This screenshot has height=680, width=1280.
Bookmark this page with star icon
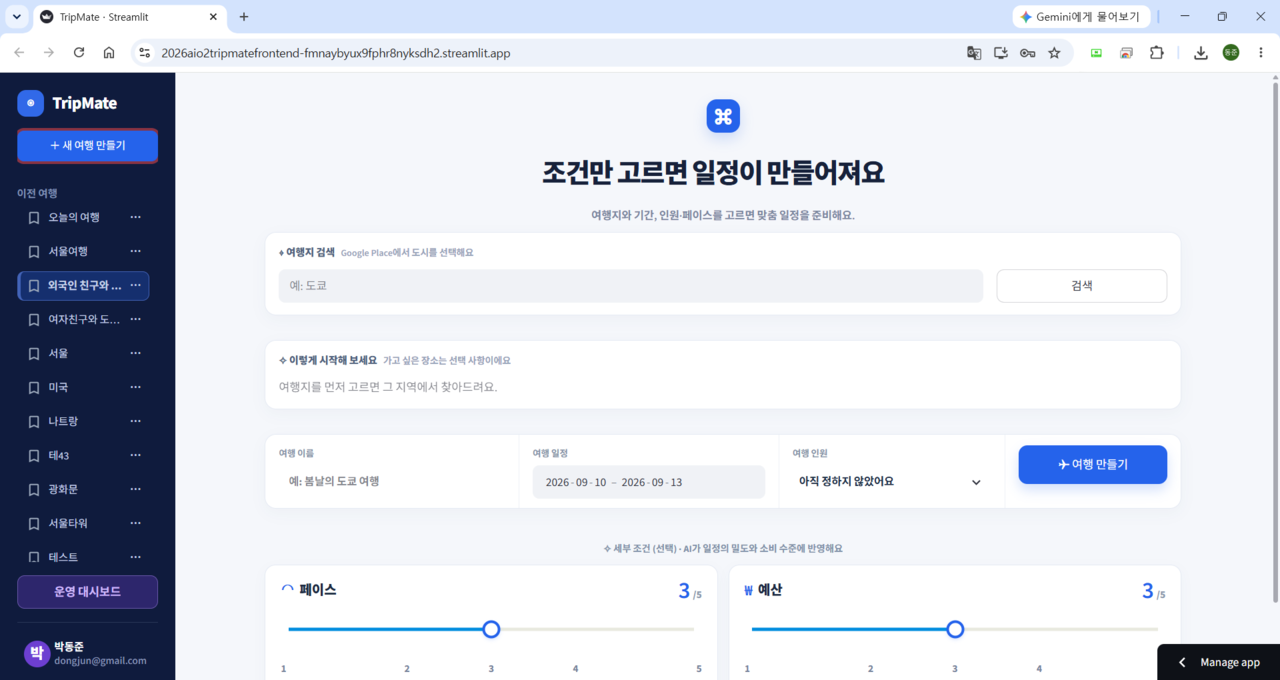pyautogui.click(x=1054, y=53)
